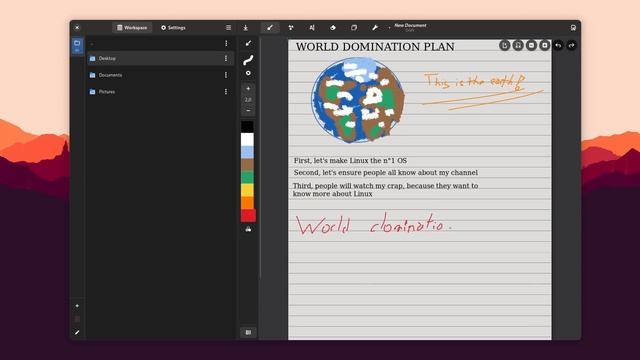Pick the black color swatch
The width and height of the screenshot is (640, 360).
coord(247,127)
